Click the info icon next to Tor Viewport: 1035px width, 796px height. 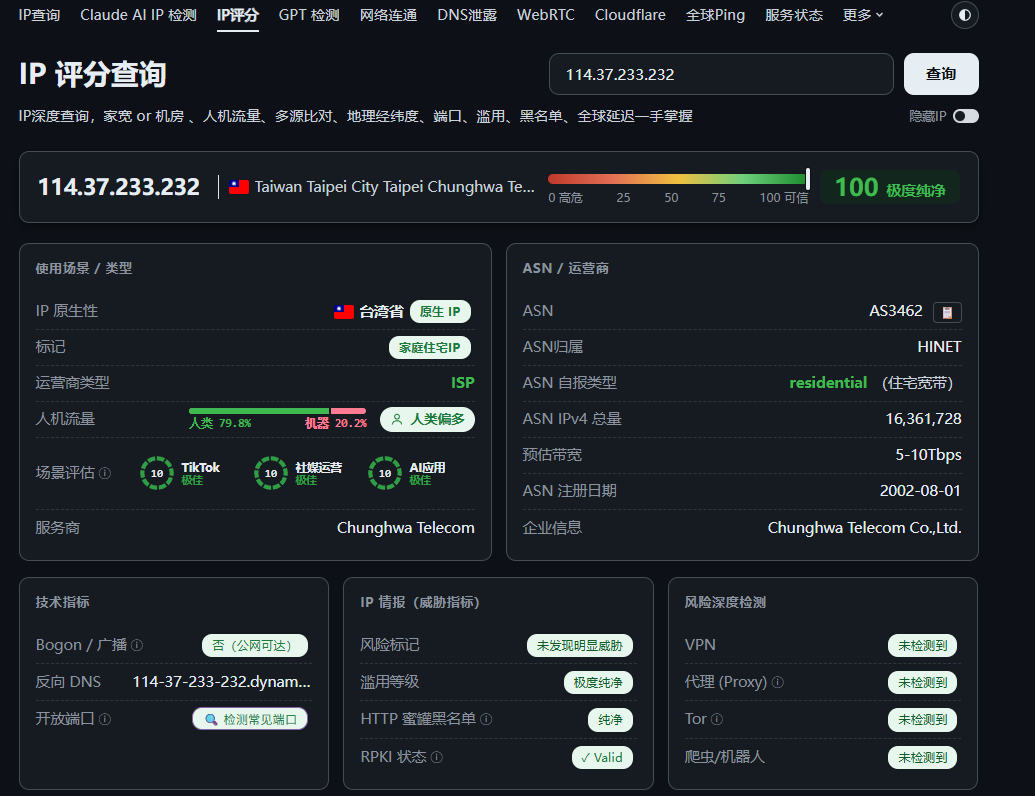point(717,719)
